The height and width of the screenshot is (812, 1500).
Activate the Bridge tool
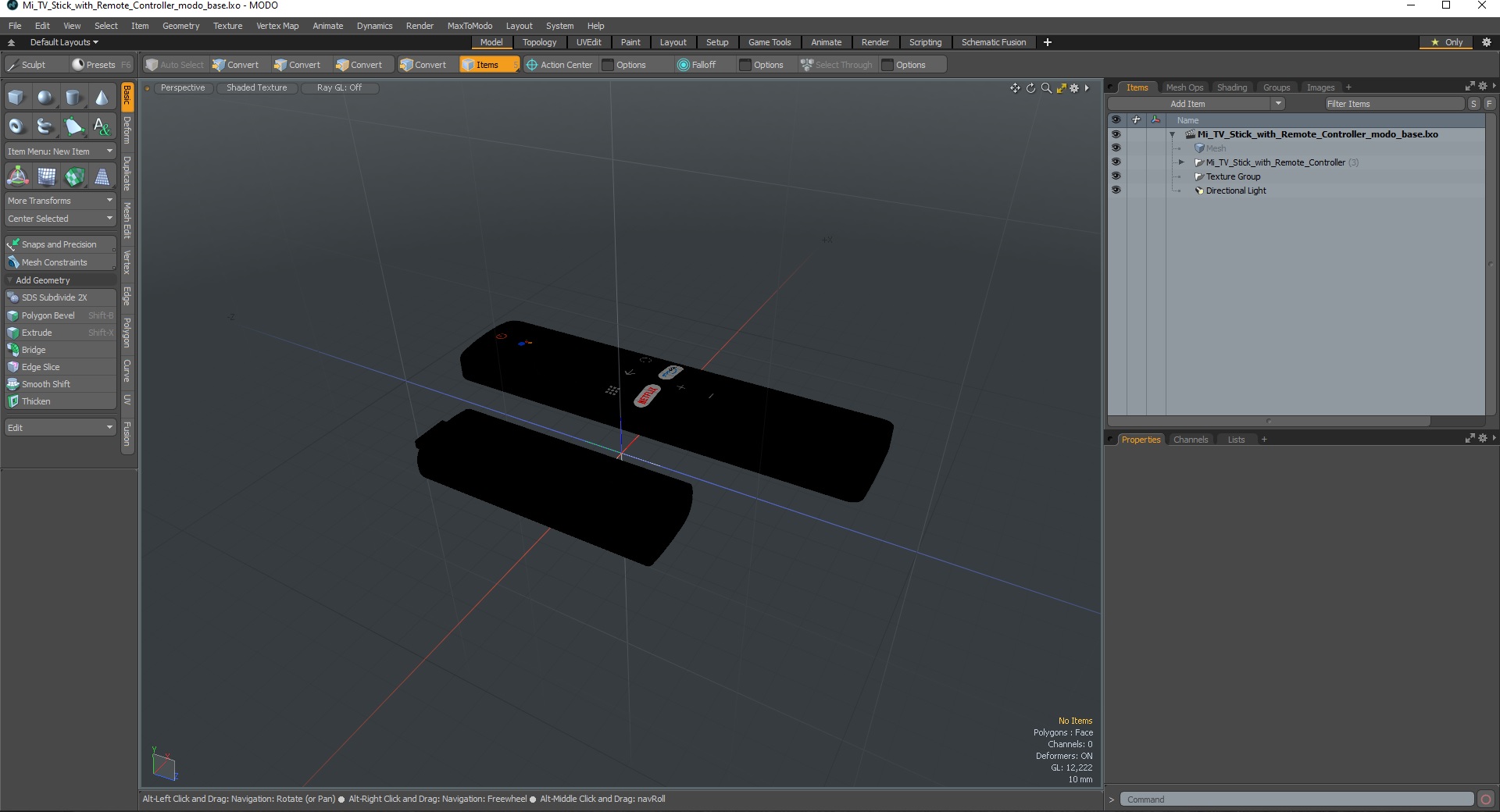[x=60, y=350]
